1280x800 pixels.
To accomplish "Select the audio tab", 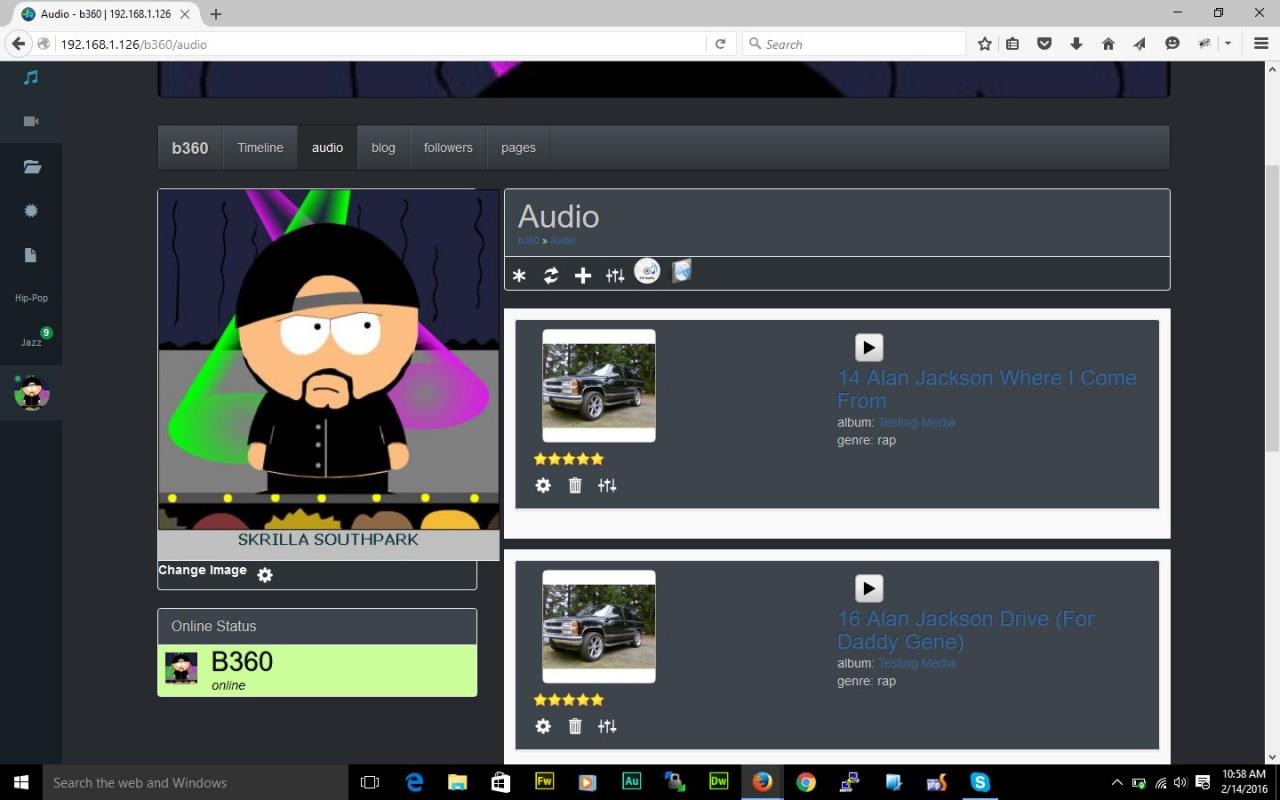I will [327, 148].
